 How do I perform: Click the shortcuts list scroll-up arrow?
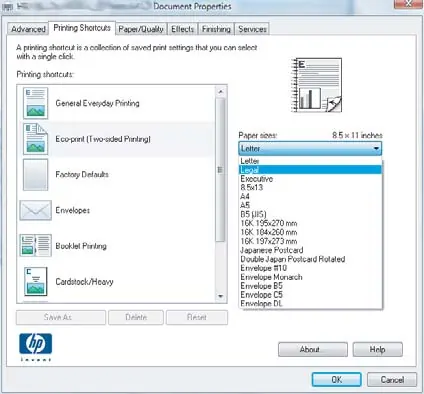click(x=220, y=91)
